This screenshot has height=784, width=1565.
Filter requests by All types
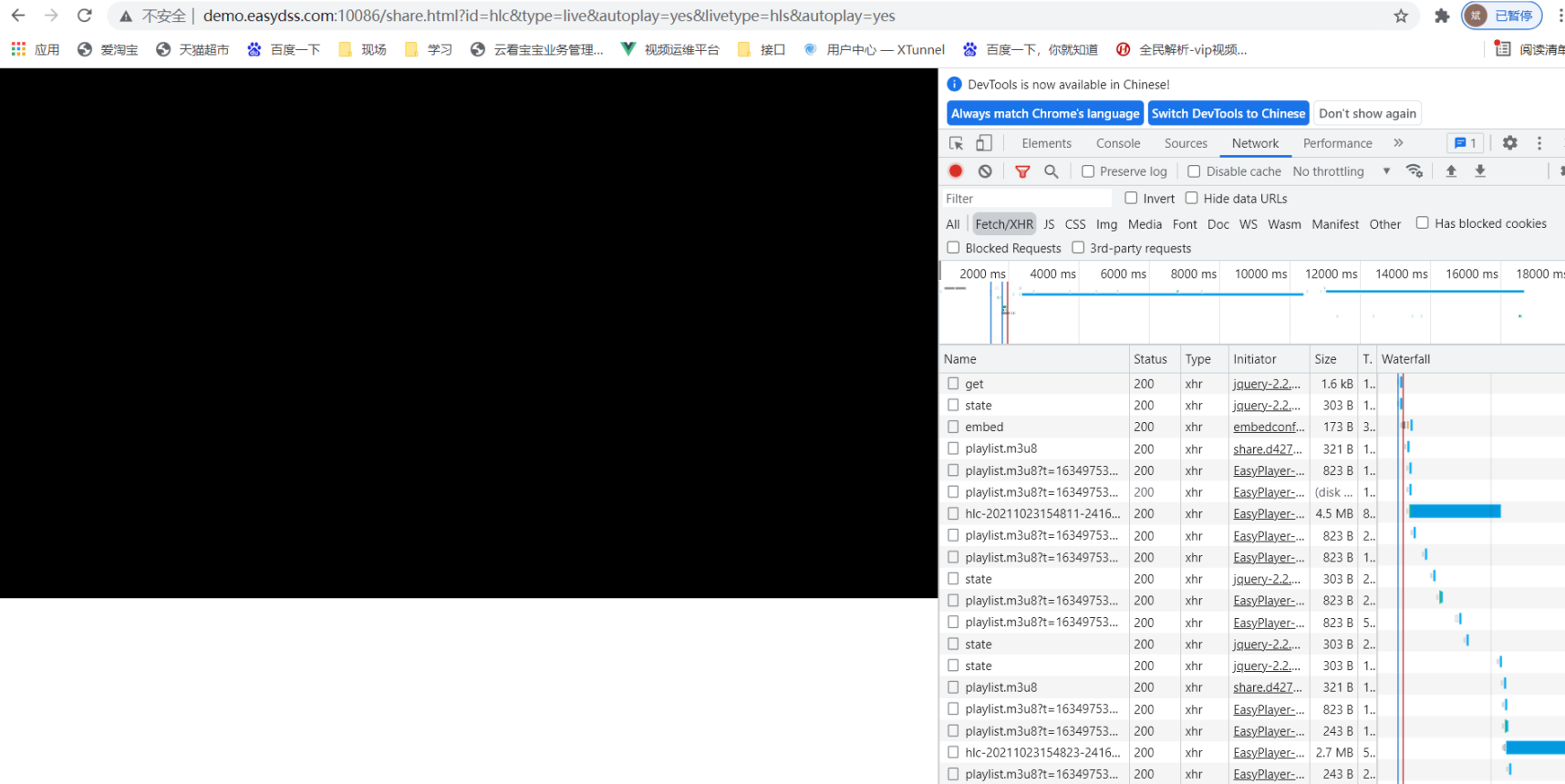(x=953, y=224)
